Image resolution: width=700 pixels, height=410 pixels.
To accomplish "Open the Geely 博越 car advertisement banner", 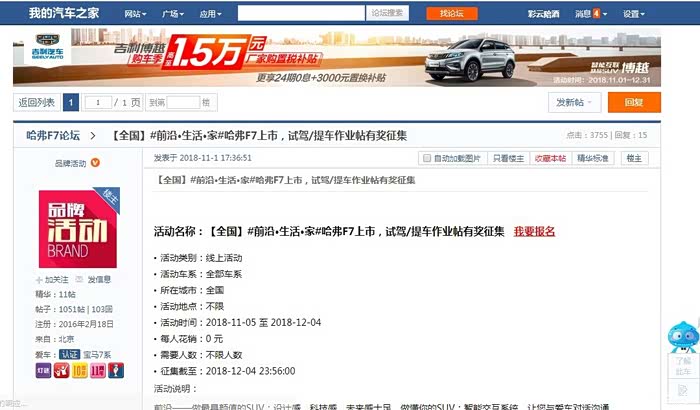I will pyautogui.click(x=337, y=57).
